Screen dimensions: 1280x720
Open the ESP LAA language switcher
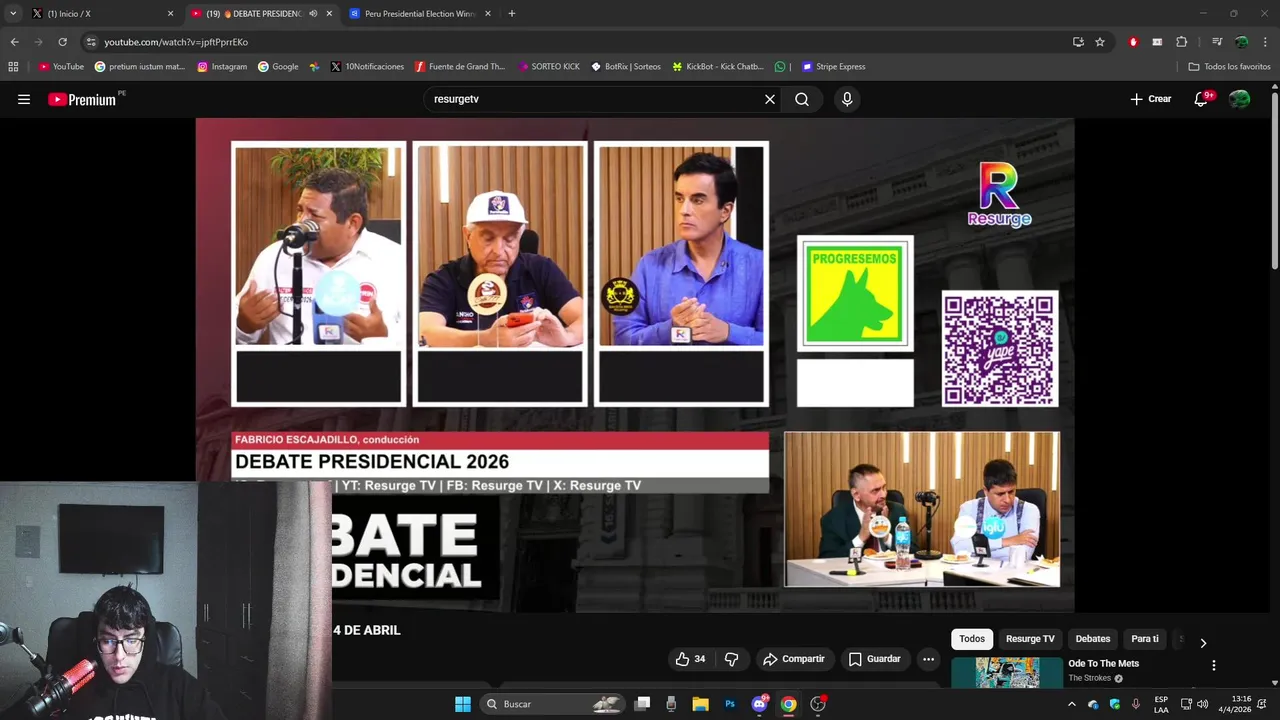click(1161, 704)
